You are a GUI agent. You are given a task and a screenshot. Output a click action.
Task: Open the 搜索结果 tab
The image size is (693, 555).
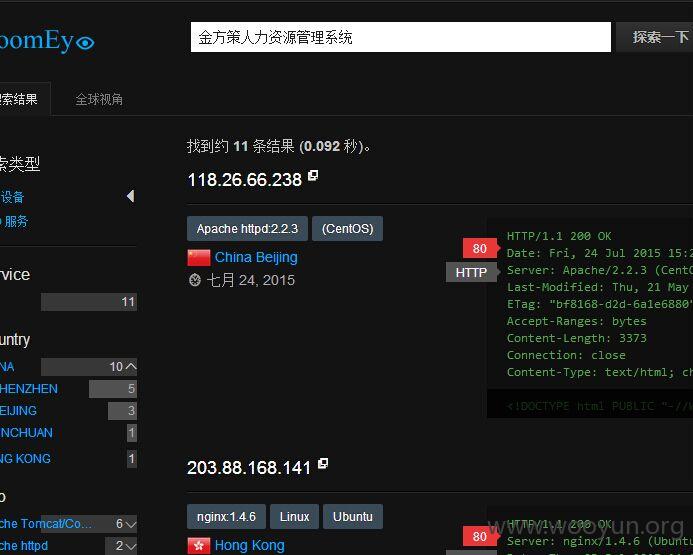(25, 99)
